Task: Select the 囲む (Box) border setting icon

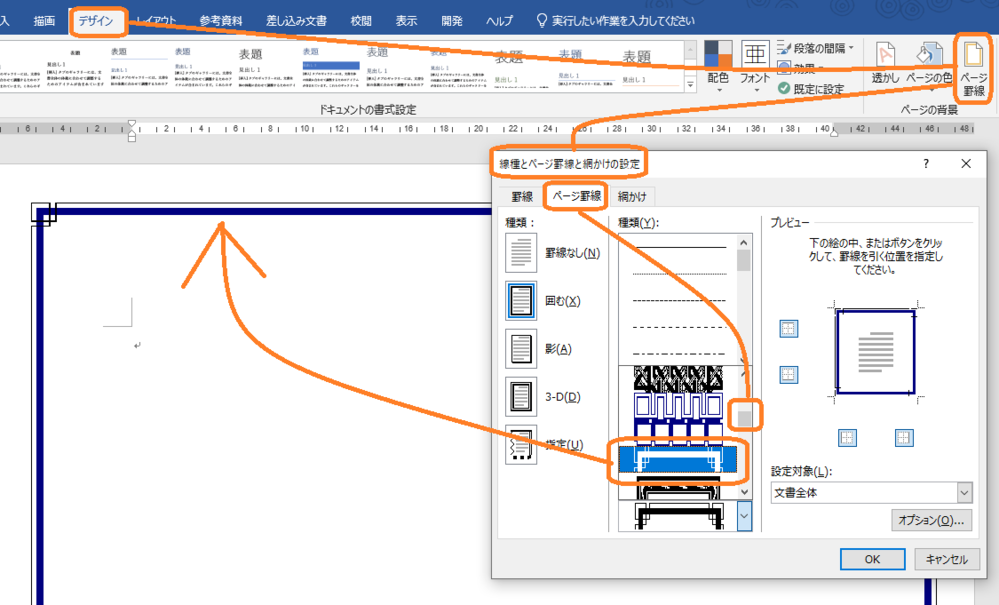Action: (521, 299)
